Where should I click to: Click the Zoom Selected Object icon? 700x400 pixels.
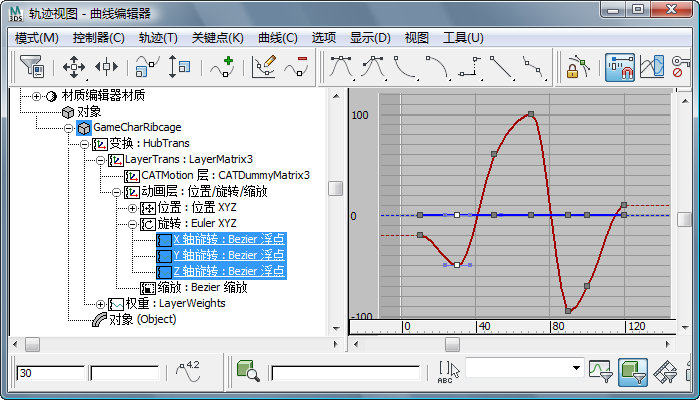248,371
